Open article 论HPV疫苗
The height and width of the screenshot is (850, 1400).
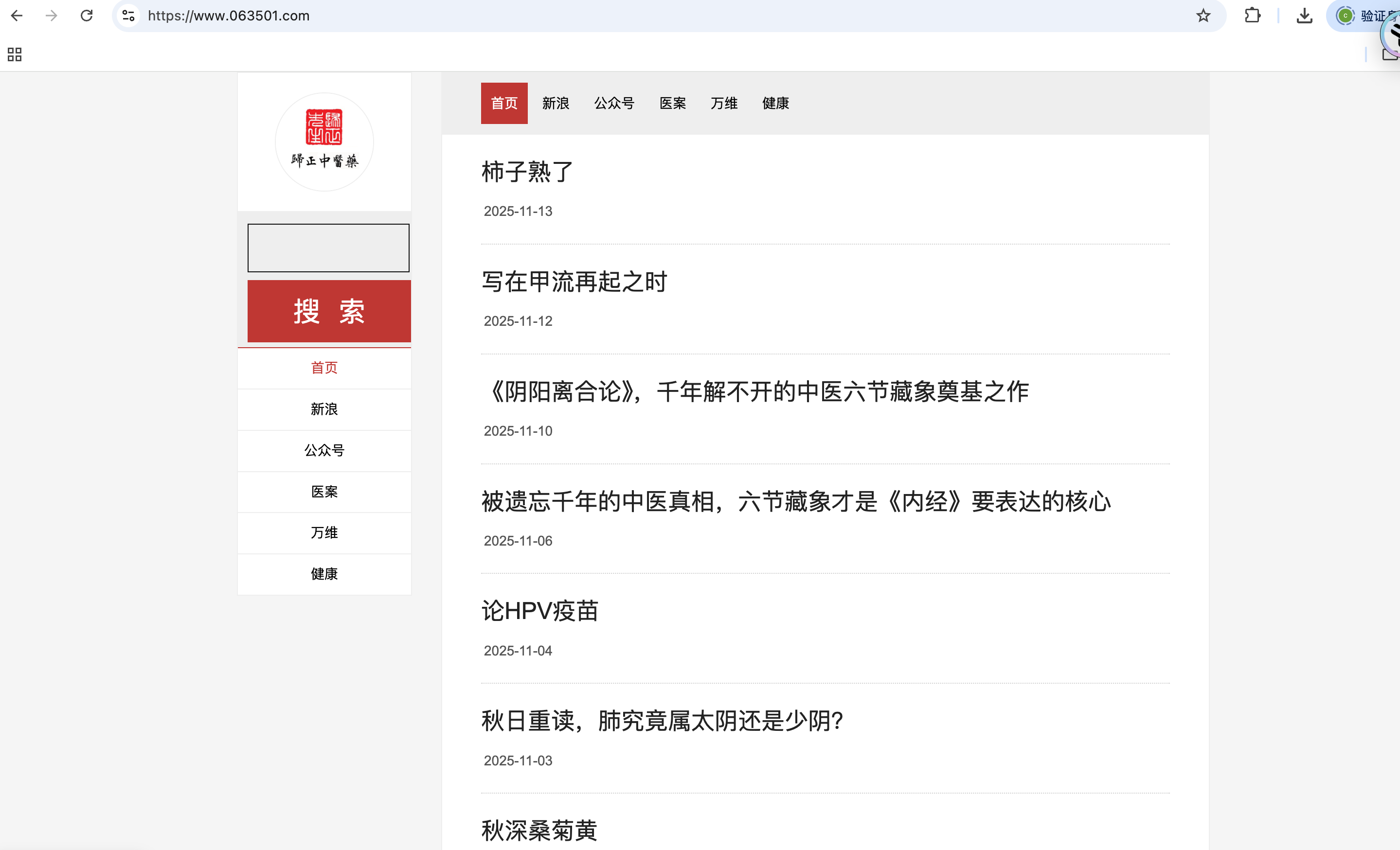pyautogui.click(x=539, y=611)
